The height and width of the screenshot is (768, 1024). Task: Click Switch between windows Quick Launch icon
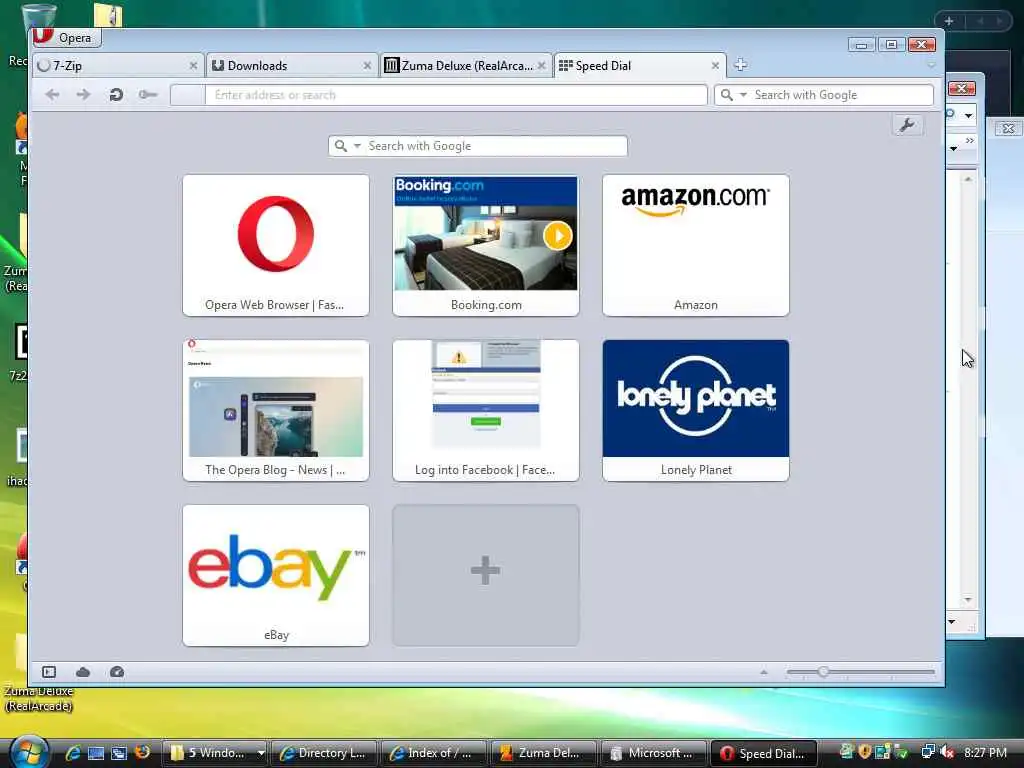click(119, 754)
